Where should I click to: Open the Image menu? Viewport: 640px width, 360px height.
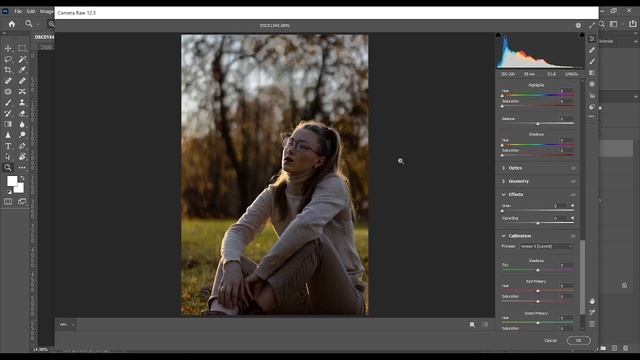47,11
